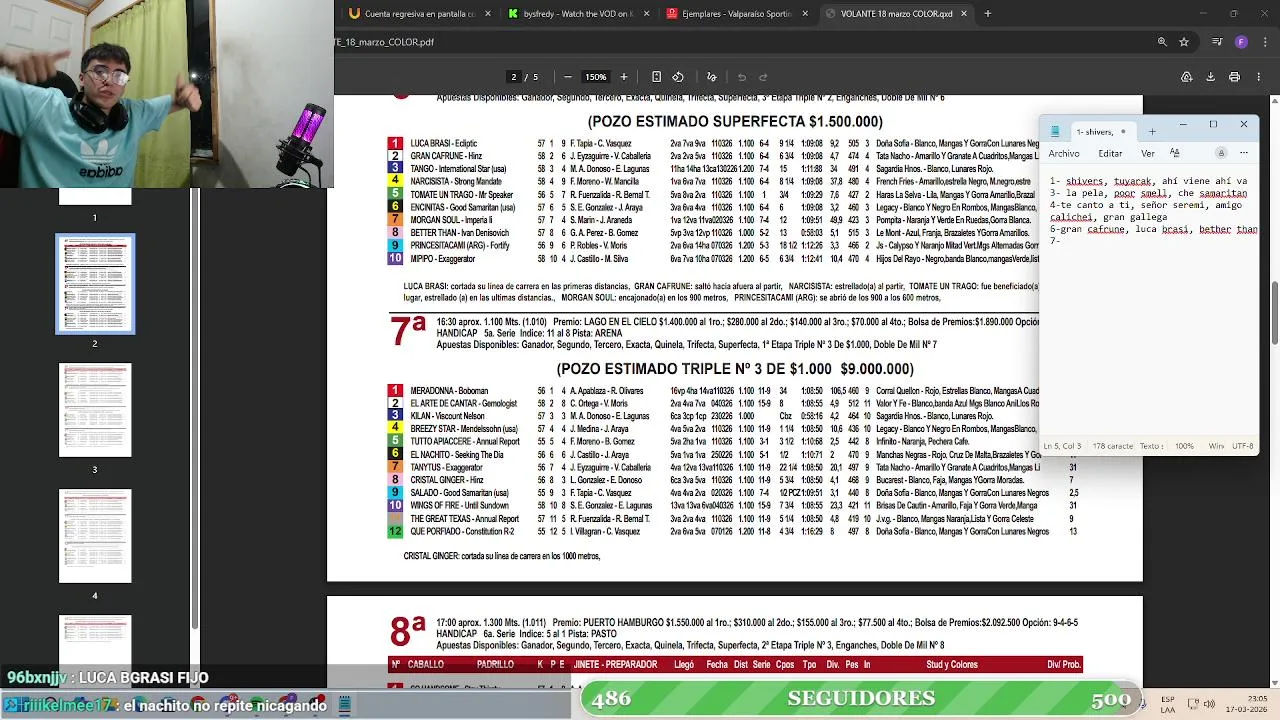The height and width of the screenshot is (720, 1280).
Task: Open the browser profile avatar
Action: point(1241,42)
